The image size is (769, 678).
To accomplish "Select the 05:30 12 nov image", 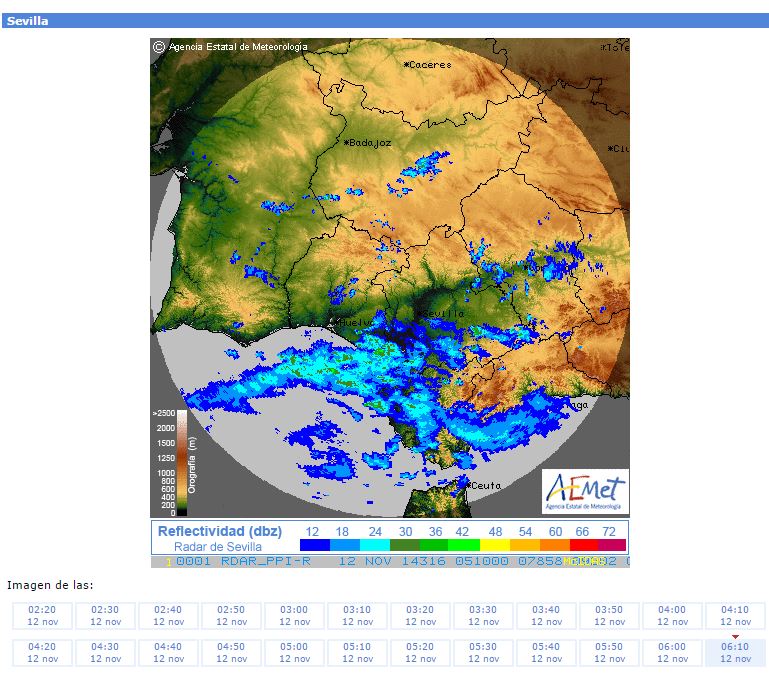I will 483,652.
